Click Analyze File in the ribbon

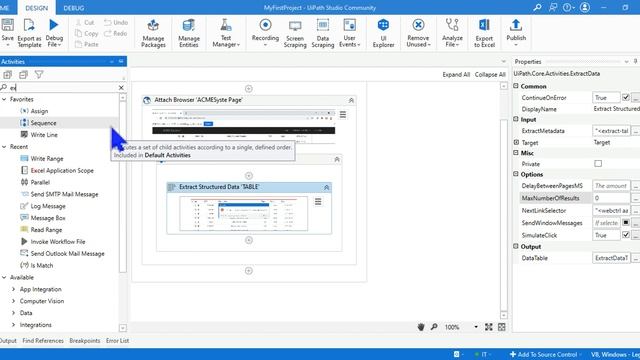point(452,33)
